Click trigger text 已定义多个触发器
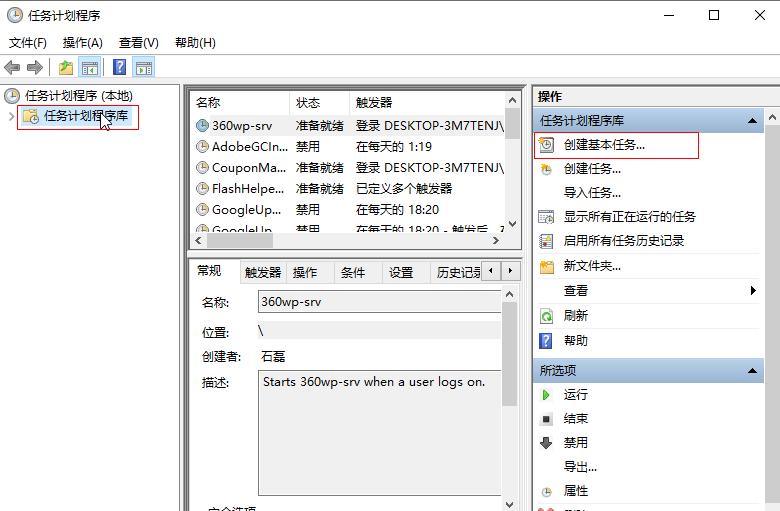 click(x=404, y=189)
